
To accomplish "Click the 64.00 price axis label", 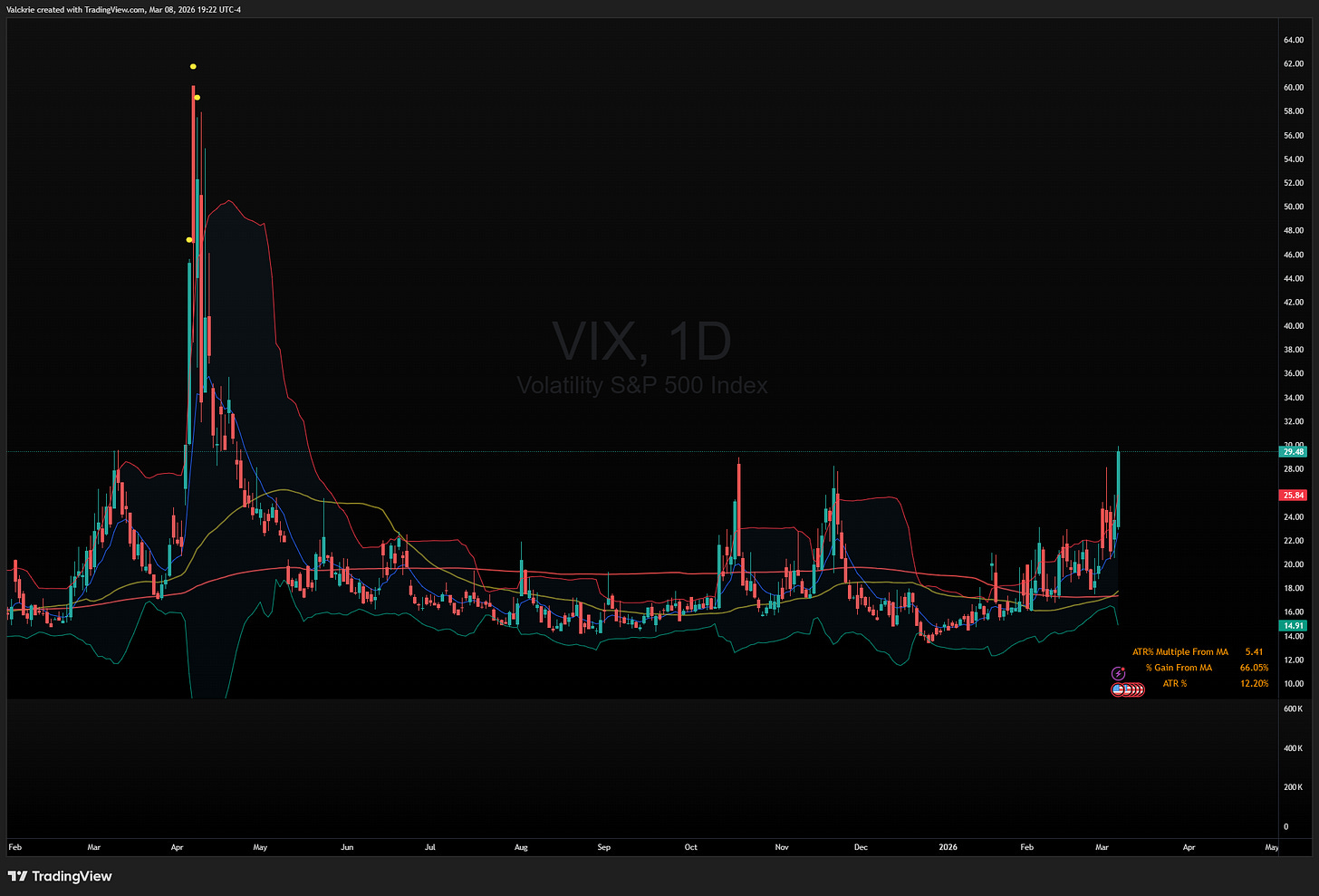I will click(x=1293, y=40).
